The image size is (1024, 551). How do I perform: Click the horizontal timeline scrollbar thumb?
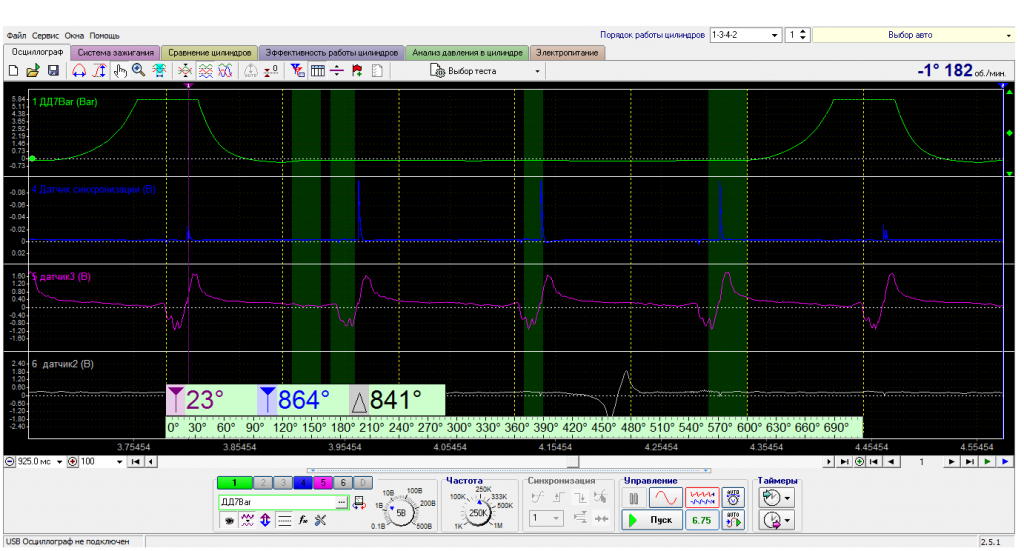[x=573, y=462]
